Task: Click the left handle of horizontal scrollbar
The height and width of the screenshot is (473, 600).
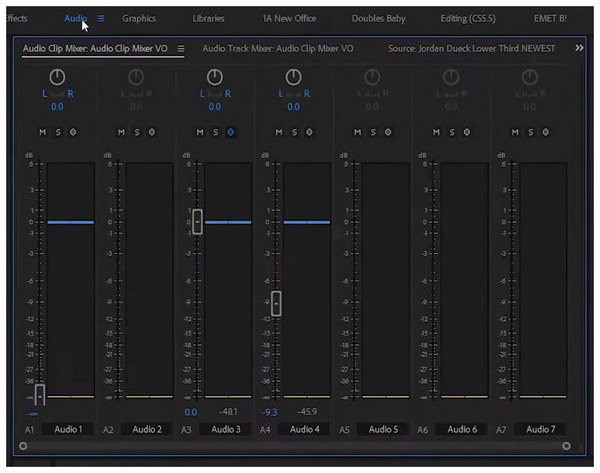Action: 23,446
